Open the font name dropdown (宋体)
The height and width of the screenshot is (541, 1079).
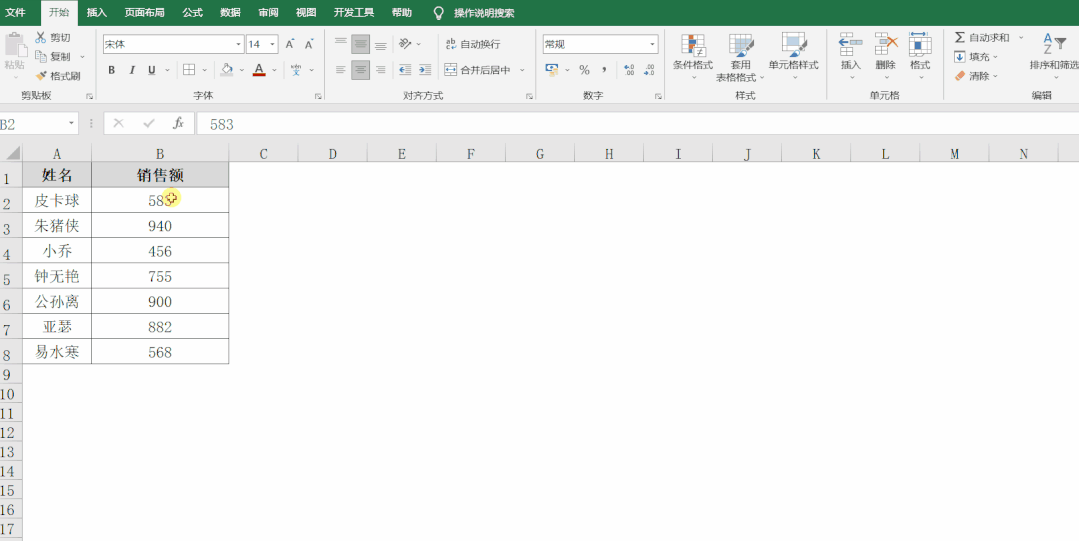point(239,44)
